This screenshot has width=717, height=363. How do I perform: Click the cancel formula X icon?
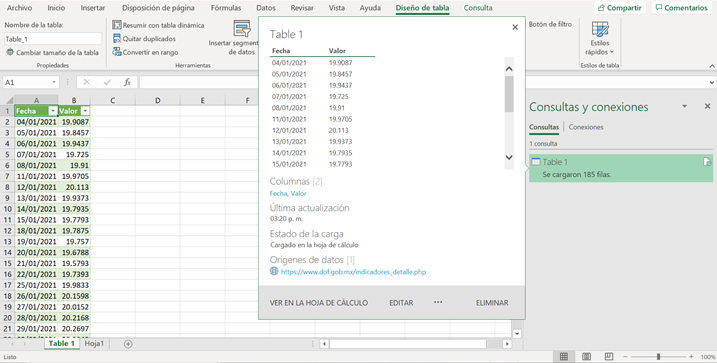pos(86,82)
